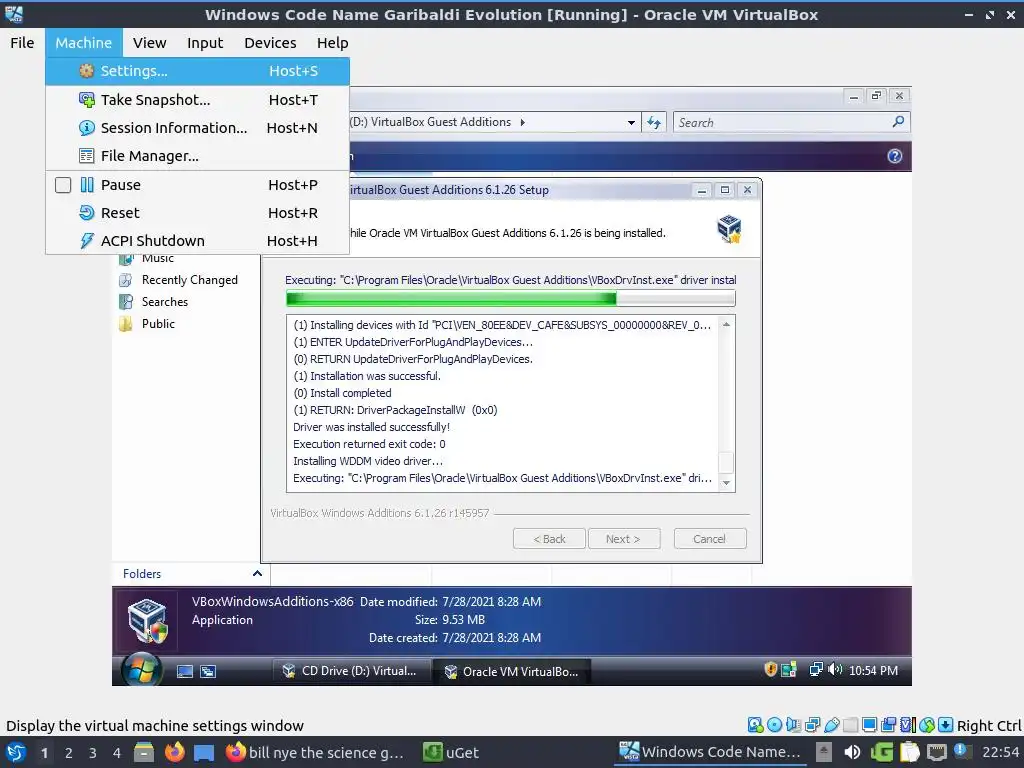Click the host volume tray icon
This screenshot has height=768, width=1024.
pos(852,752)
